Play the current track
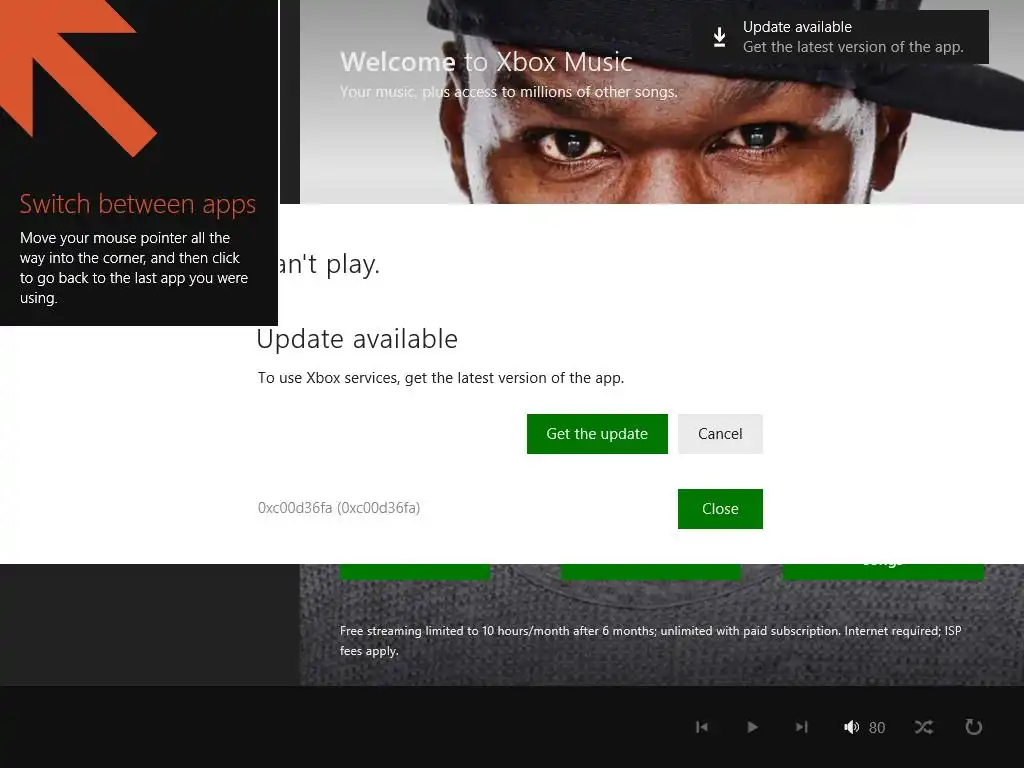 coord(752,727)
